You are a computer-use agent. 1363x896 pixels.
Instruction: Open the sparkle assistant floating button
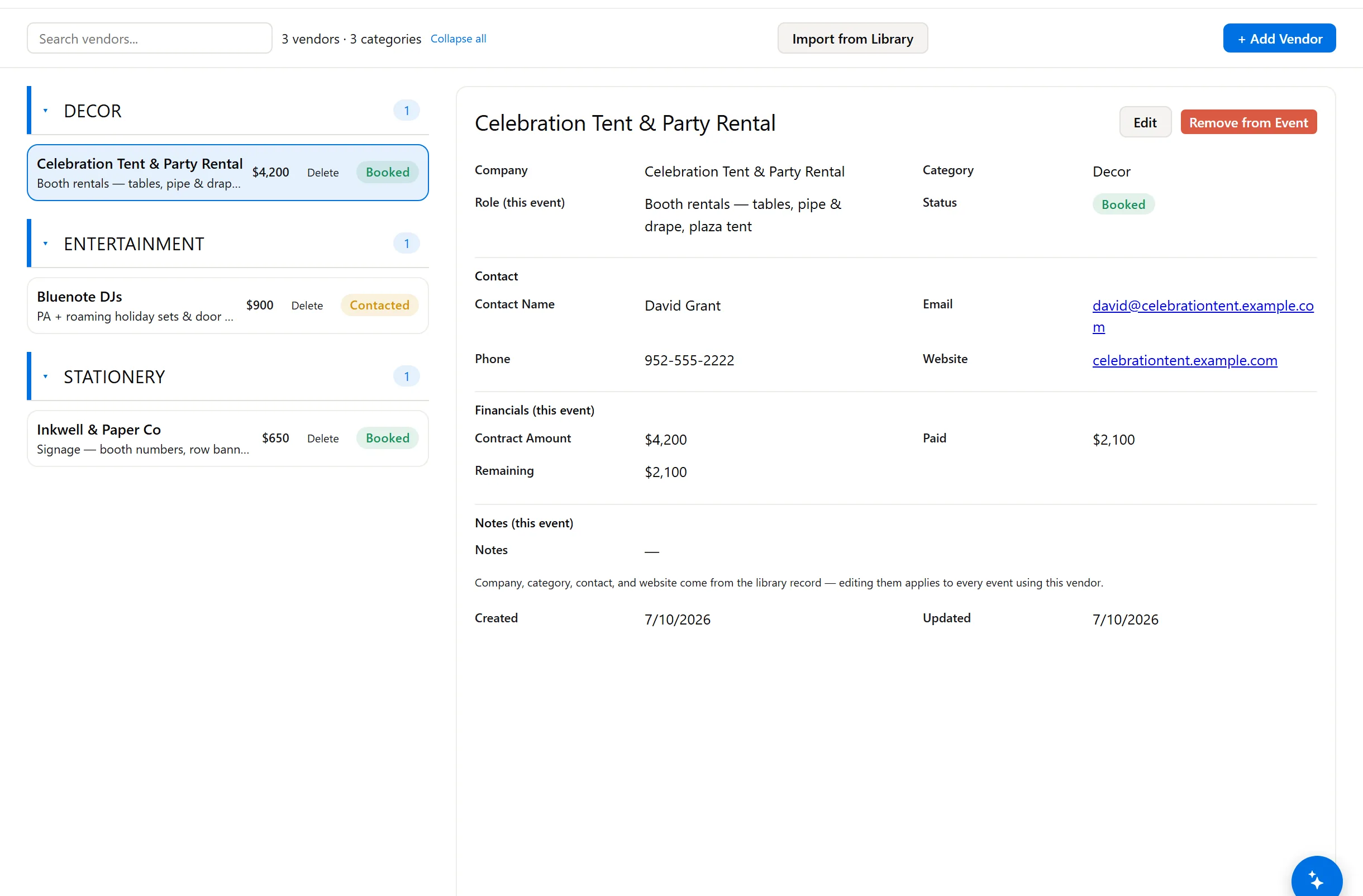[1316, 879]
